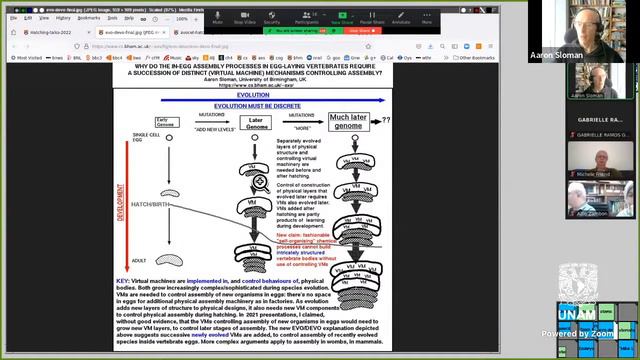This screenshot has width=640, height=360.
Task: Switch to the evo-devo-final.jpg tab
Action: (132, 32)
